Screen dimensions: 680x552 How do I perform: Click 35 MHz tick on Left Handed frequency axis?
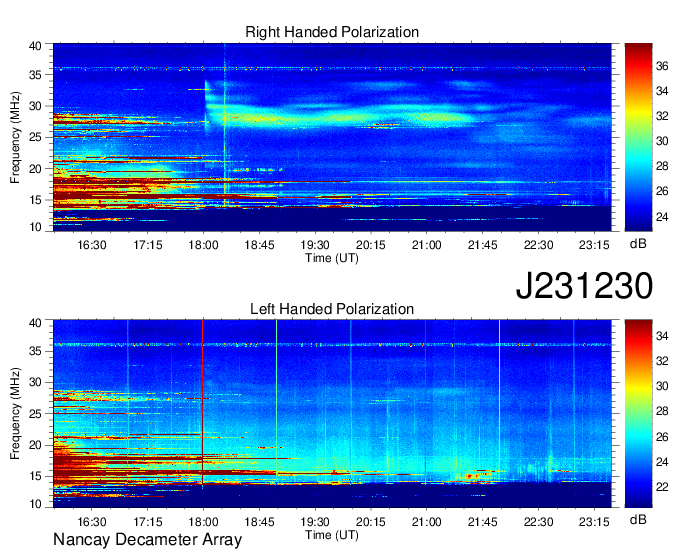[36, 351]
